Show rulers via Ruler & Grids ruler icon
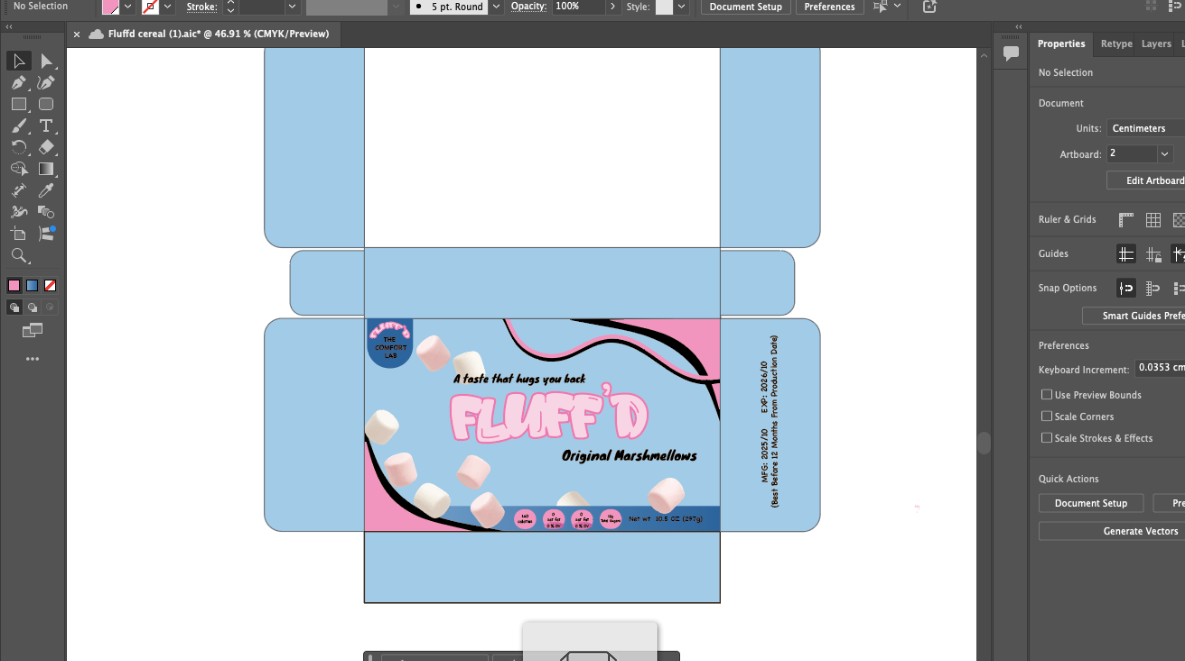This screenshot has width=1185, height=661. pyautogui.click(x=1126, y=220)
